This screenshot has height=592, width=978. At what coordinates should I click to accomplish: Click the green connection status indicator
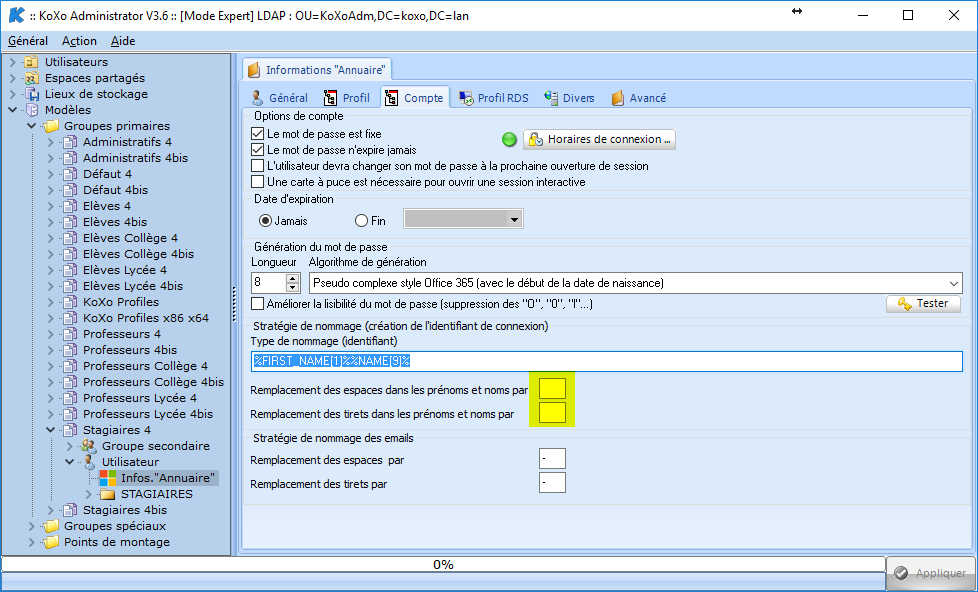[509, 139]
